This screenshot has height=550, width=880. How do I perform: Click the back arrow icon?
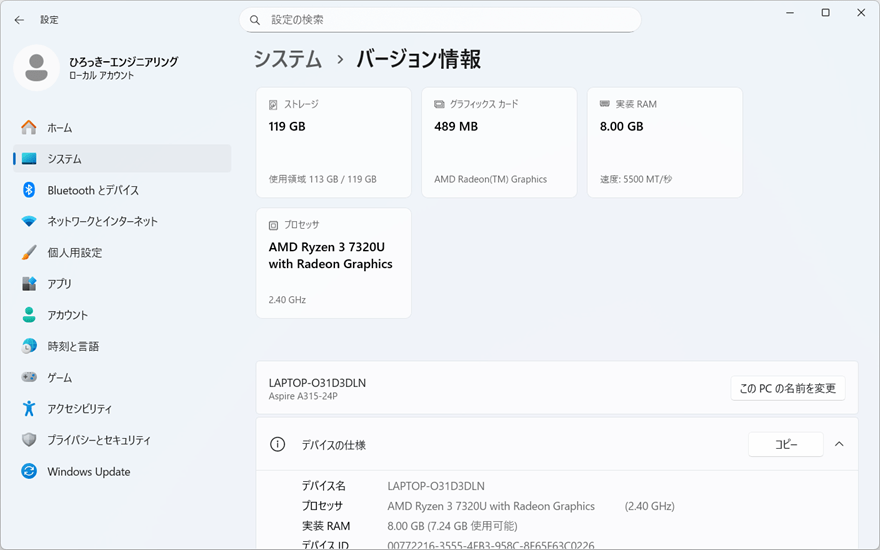point(19,20)
